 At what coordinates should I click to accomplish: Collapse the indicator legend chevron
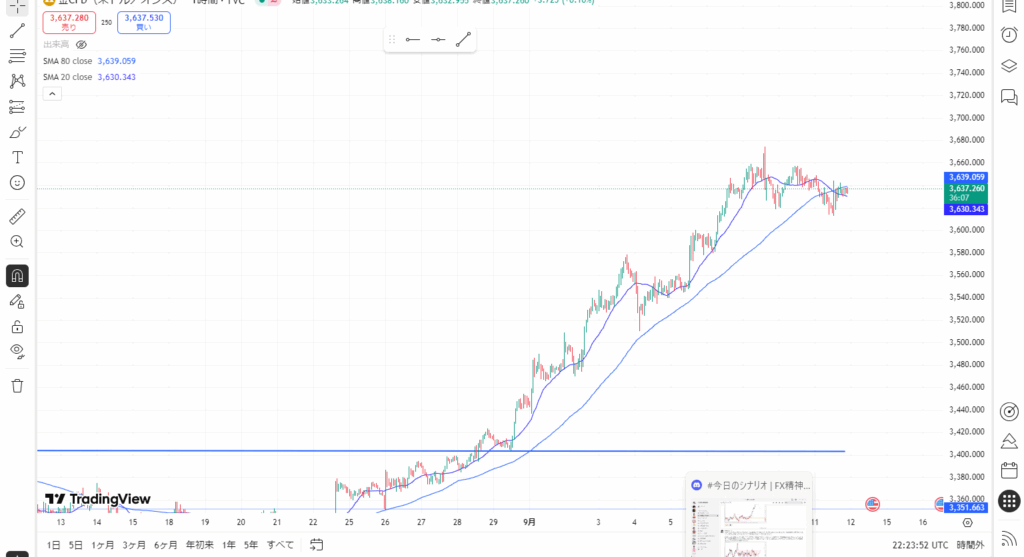pos(52,94)
